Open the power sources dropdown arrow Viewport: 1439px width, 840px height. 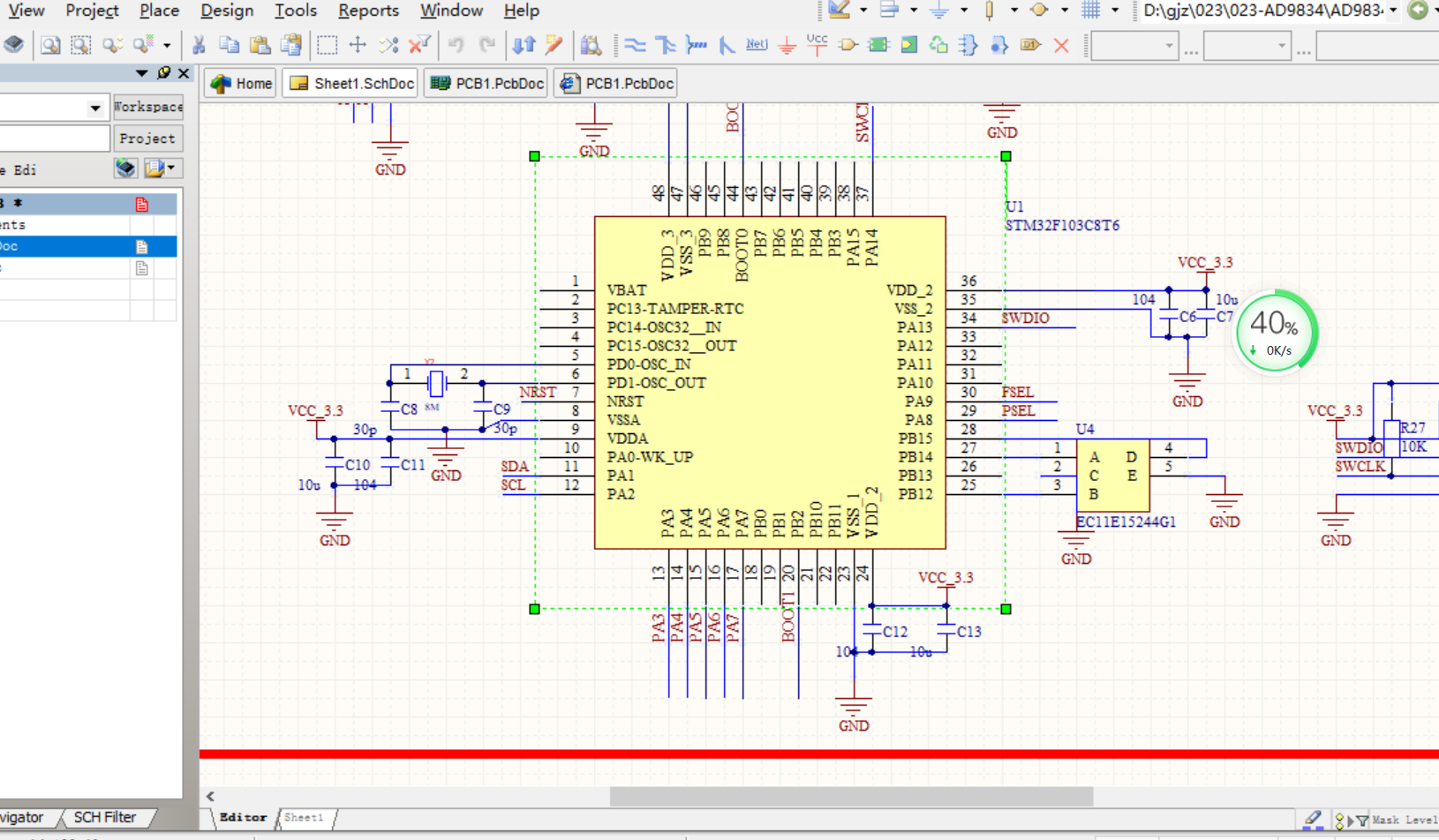[x=963, y=11]
